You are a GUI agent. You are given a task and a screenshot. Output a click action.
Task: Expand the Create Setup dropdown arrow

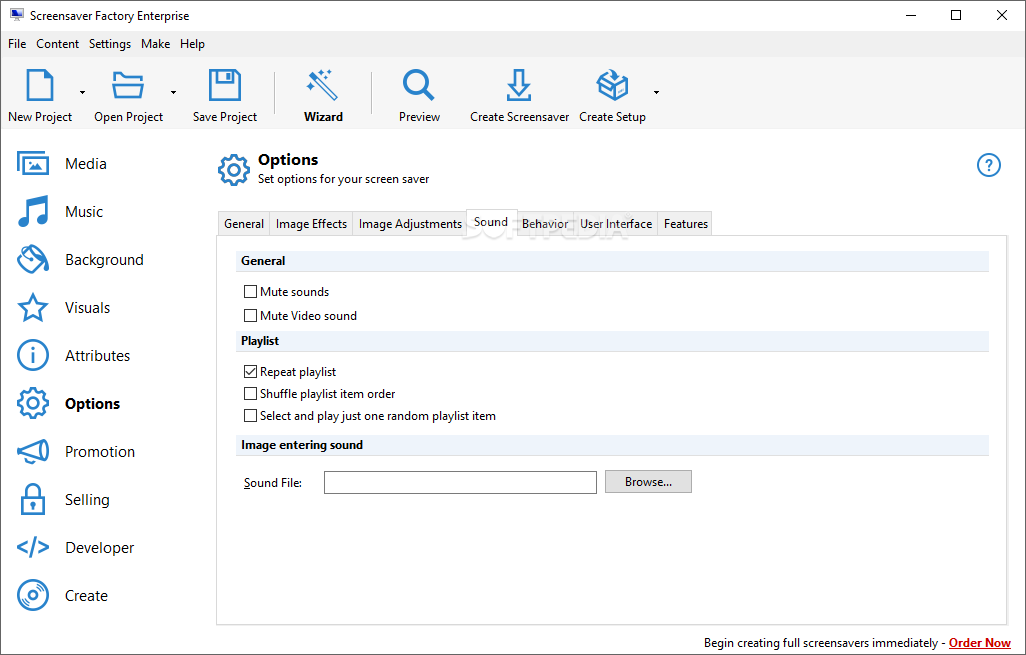coord(656,92)
